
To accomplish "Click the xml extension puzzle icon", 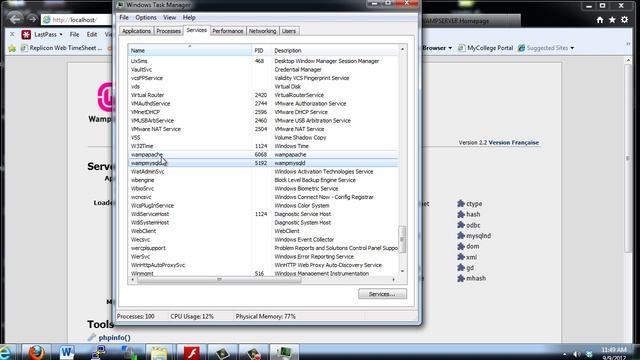I will tap(461, 257).
